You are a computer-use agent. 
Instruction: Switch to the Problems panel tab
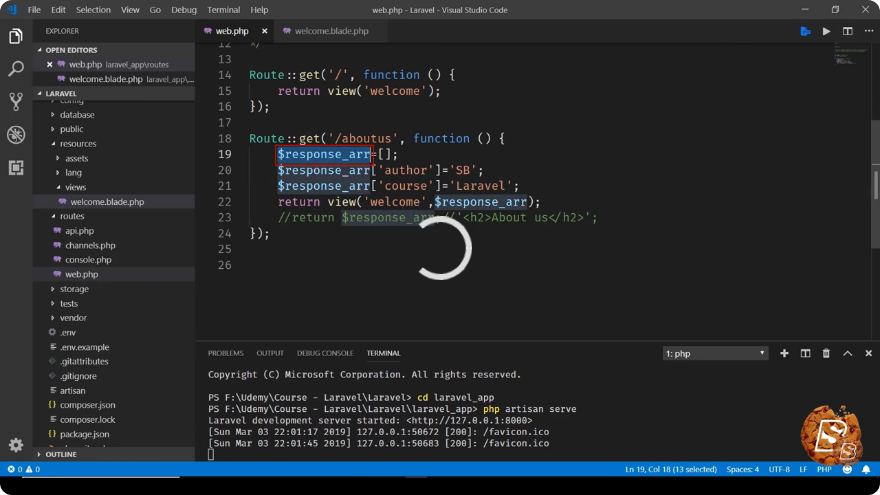pyautogui.click(x=226, y=353)
